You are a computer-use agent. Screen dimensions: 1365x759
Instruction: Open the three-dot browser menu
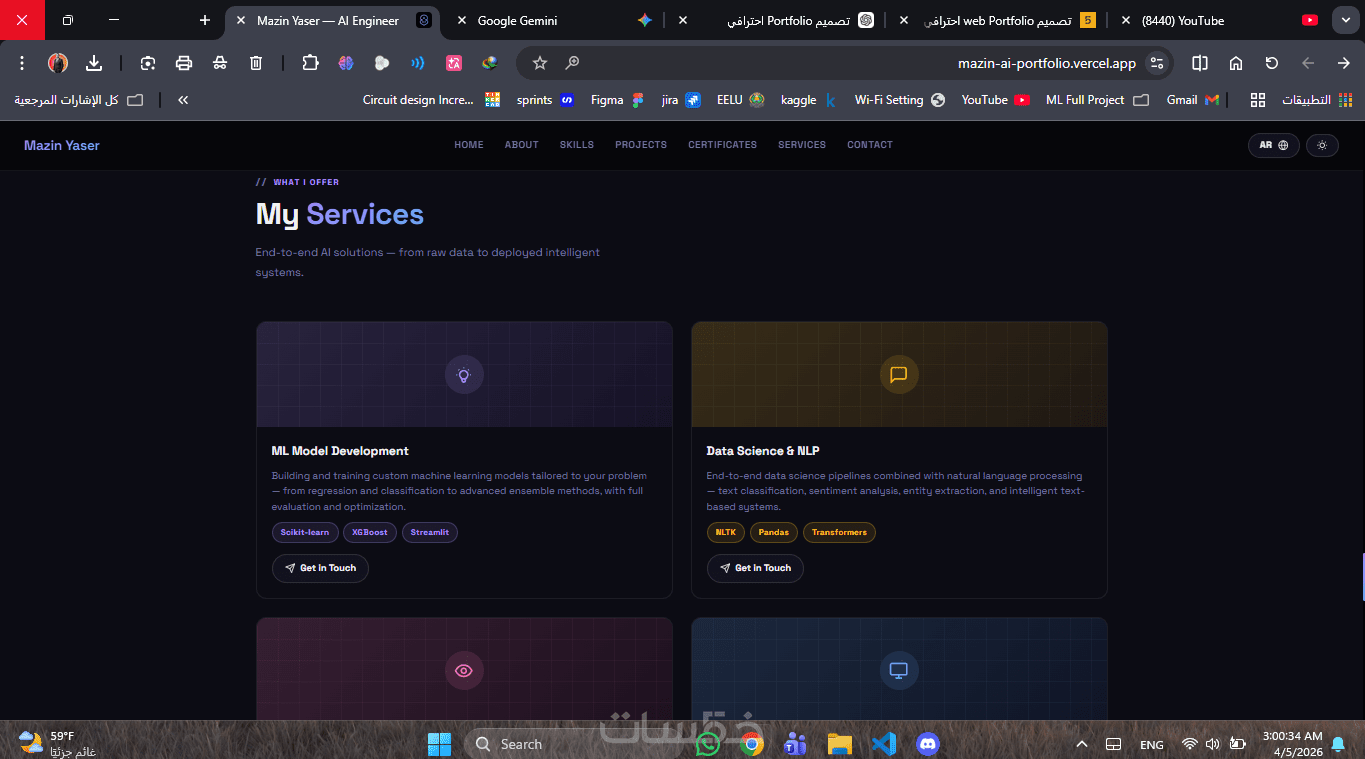point(22,63)
